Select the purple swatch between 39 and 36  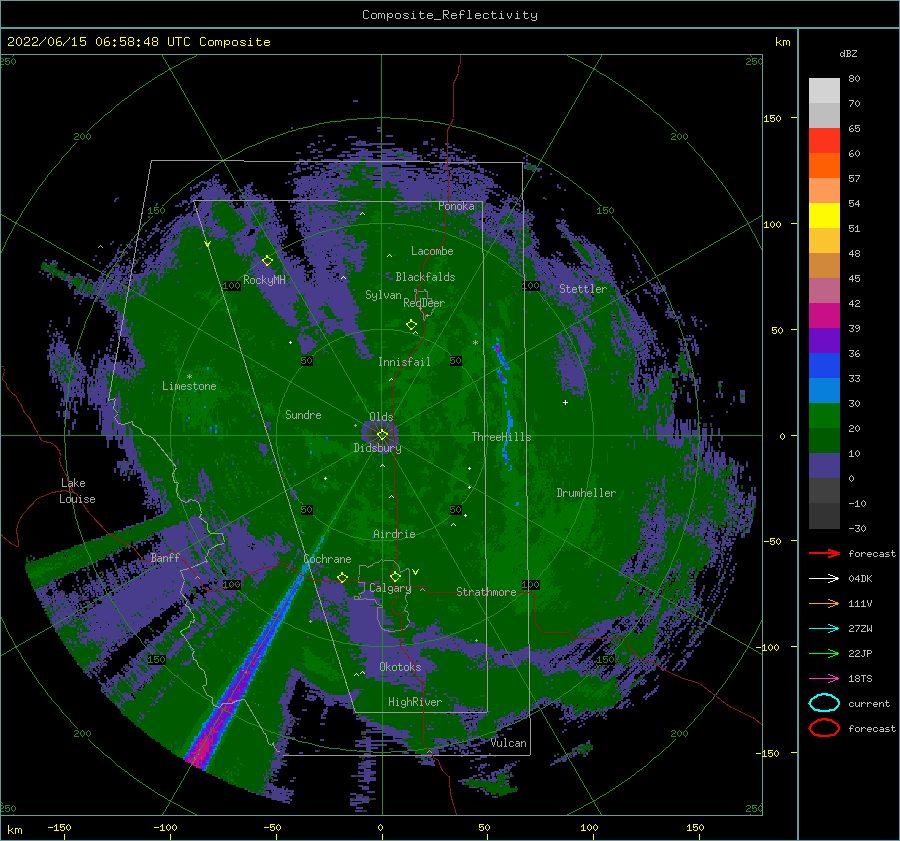pos(824,341)
